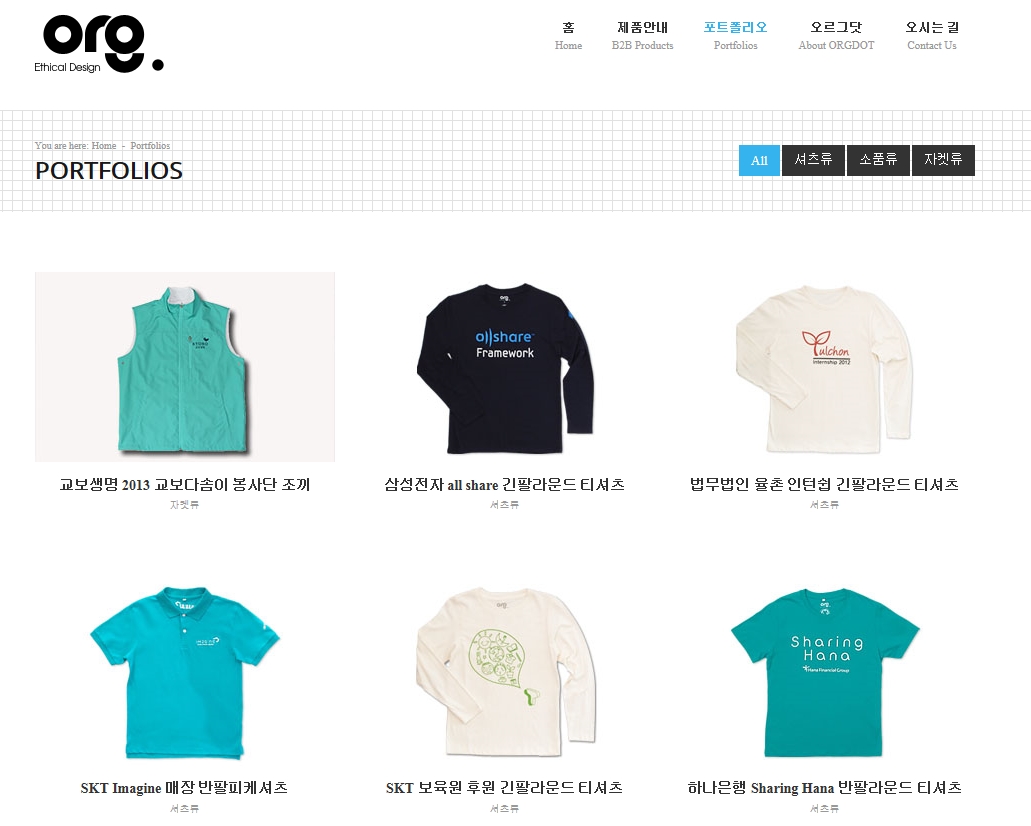Click the org. Ethical Design logo
Viewport: 1031px width, 826px height.
tap(99, 43)
